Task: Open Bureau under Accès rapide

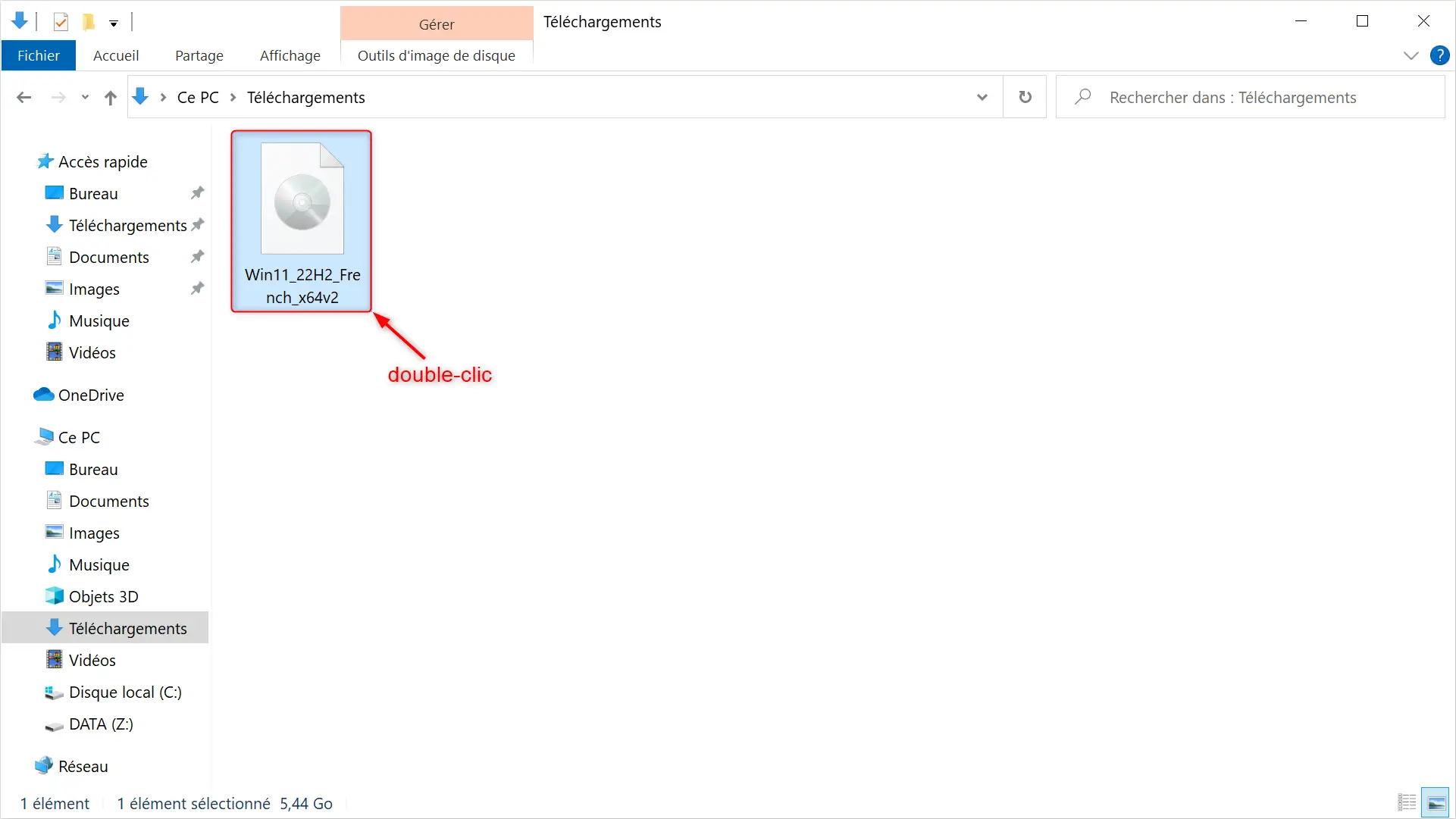Action: point(93,193)
